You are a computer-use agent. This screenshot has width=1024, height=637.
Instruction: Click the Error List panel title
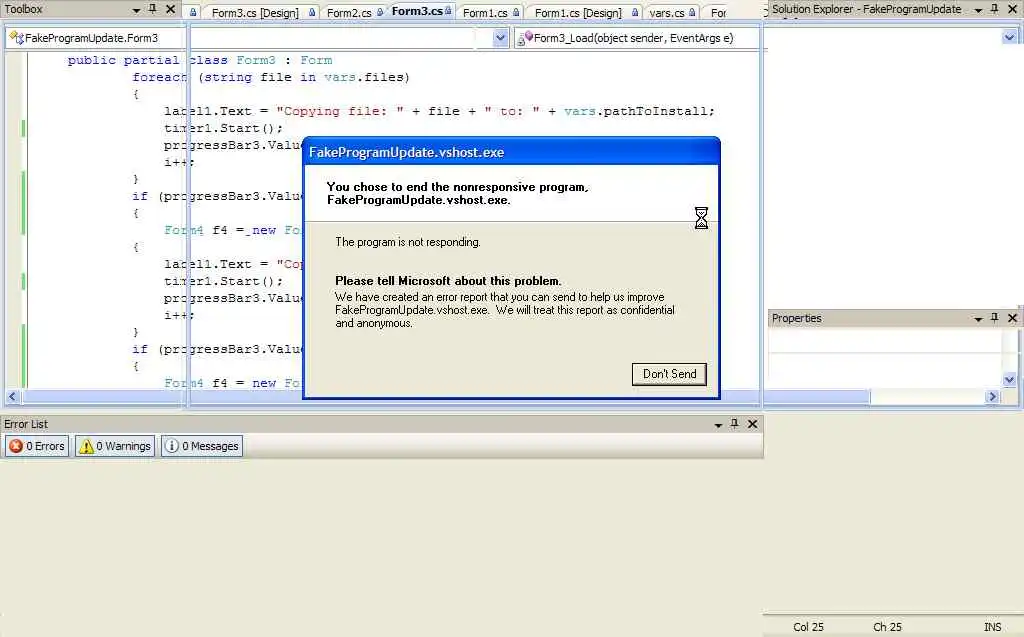click(x=26, y=424)
